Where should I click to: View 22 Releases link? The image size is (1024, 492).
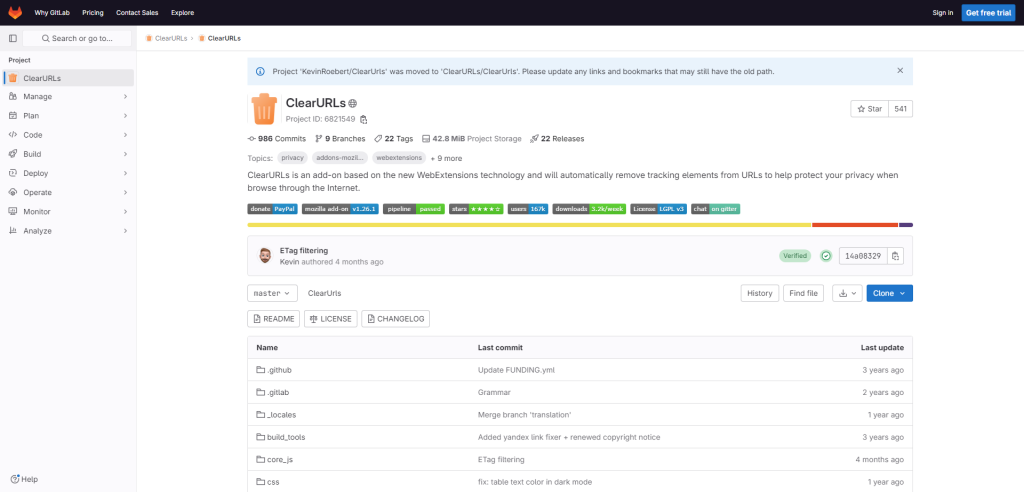point(557,139)
